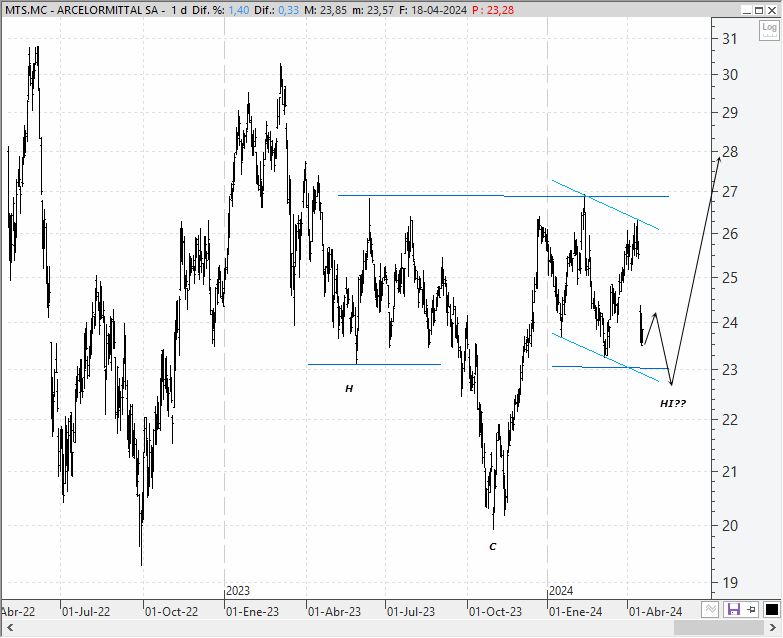Click the scrollbar left arrow
The width and height of the screenshot is (783, 638).
tap(9, 628)
